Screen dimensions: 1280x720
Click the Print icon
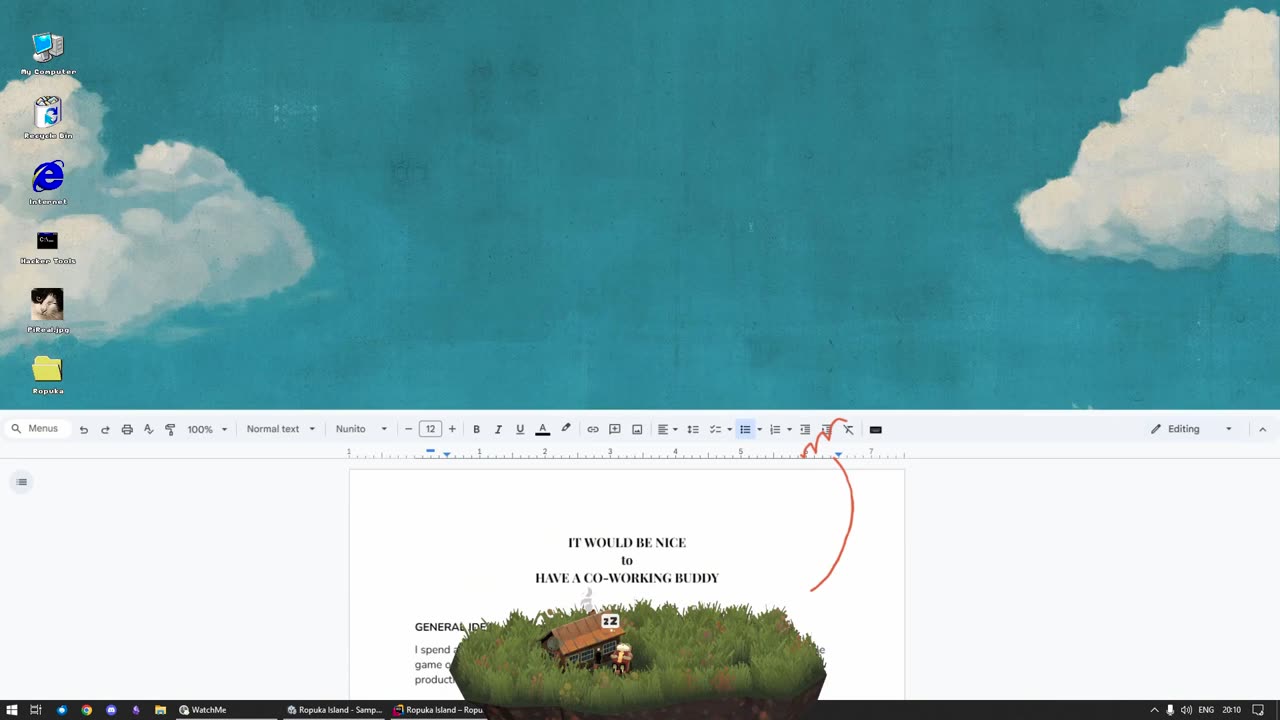[x=127, y=430]
